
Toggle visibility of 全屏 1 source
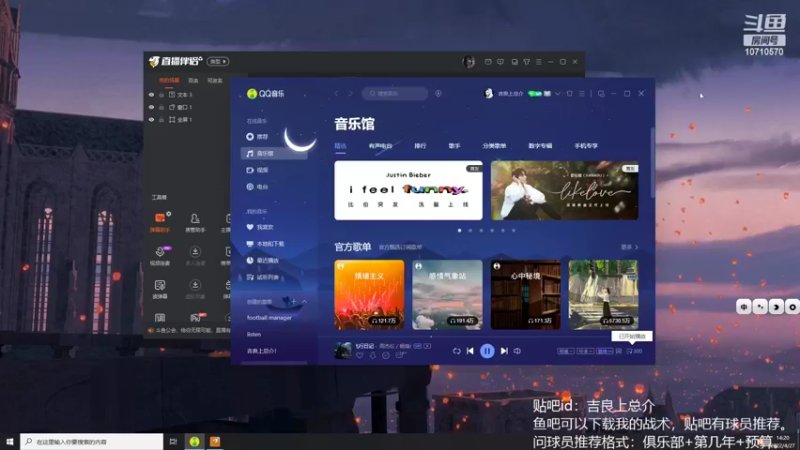click(151, 119)
